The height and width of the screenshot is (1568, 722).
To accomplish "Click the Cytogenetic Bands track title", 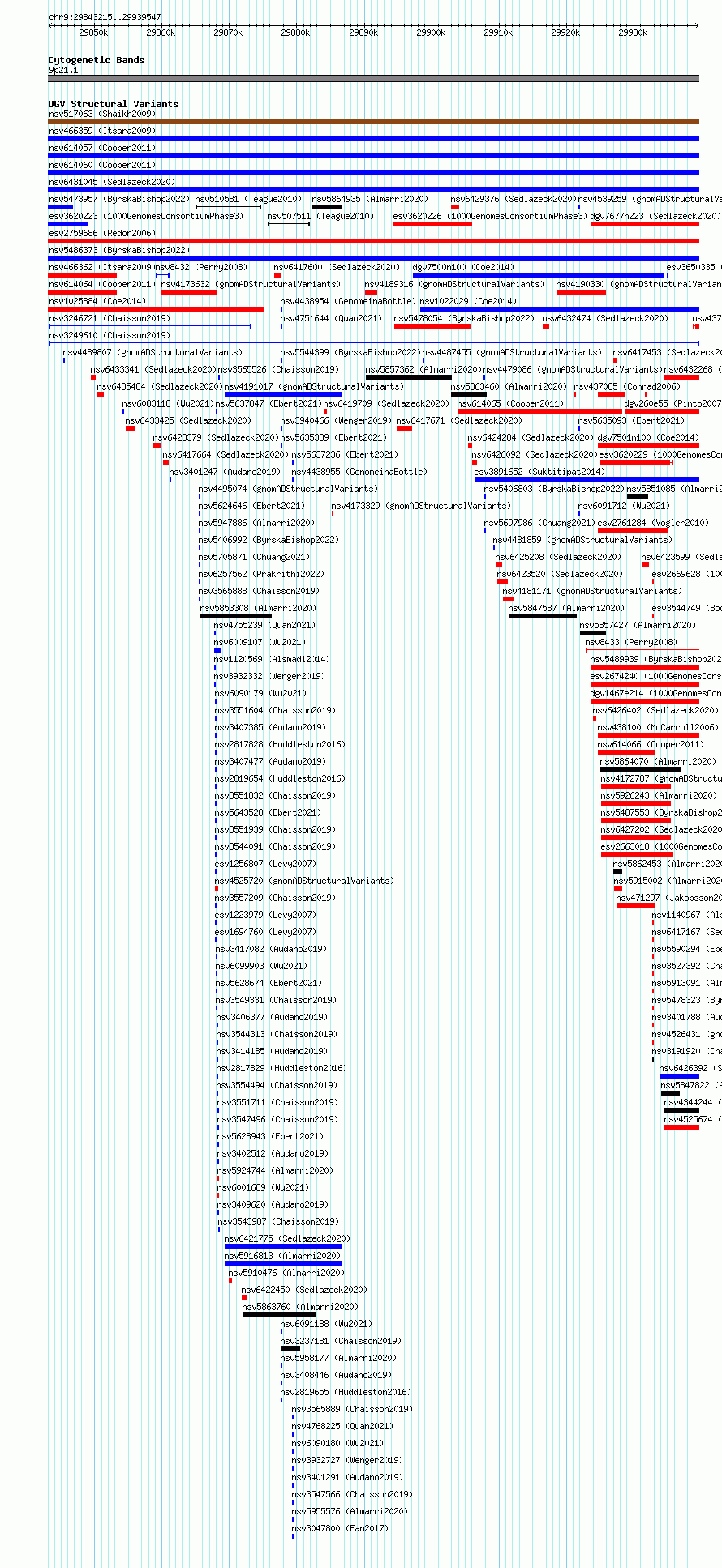I will coord(97,60).
